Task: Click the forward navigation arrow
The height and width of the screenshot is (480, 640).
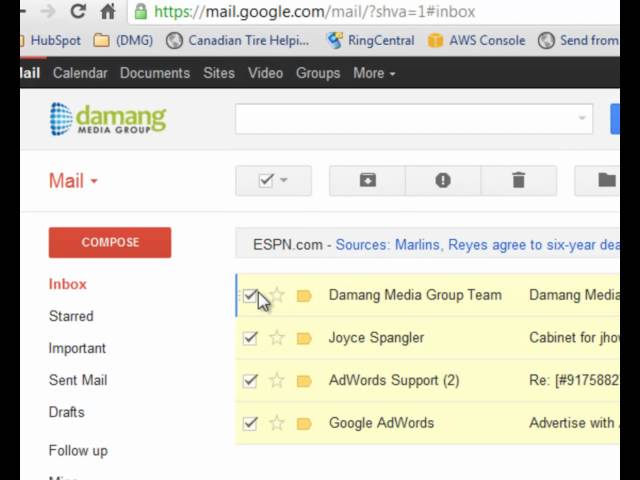Action: point(49,11)
